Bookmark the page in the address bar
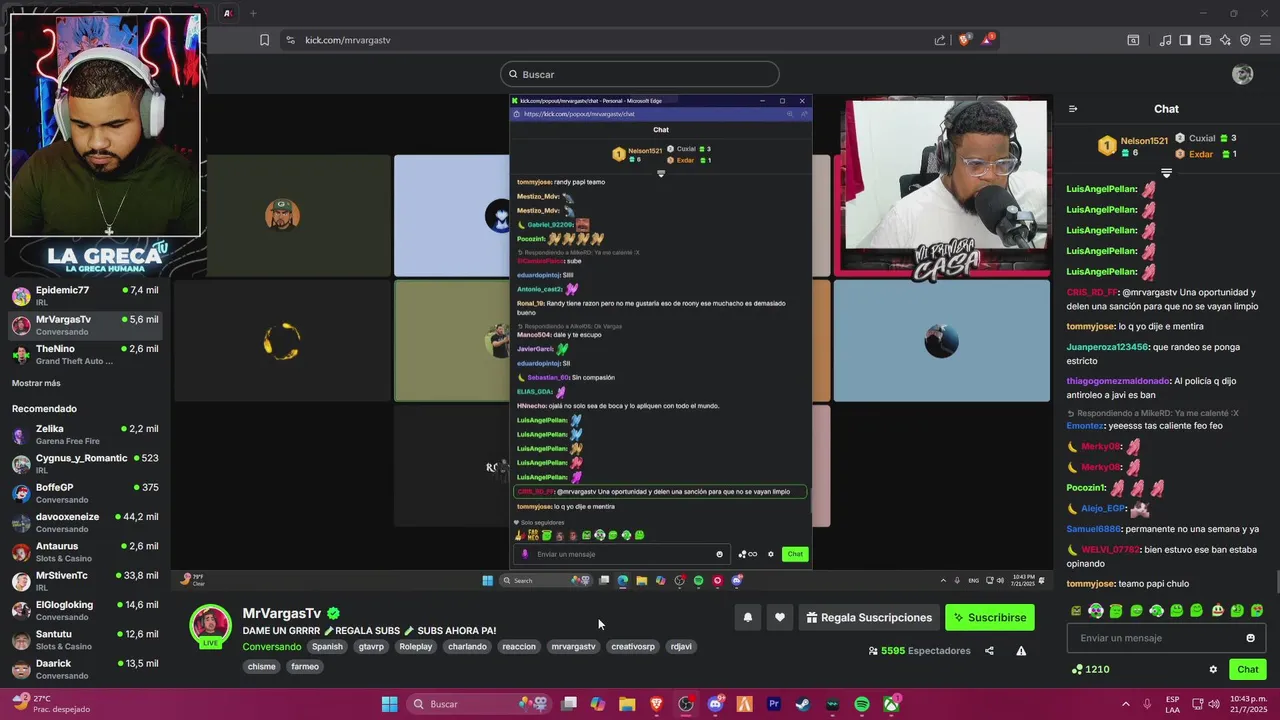 (264, 40)
